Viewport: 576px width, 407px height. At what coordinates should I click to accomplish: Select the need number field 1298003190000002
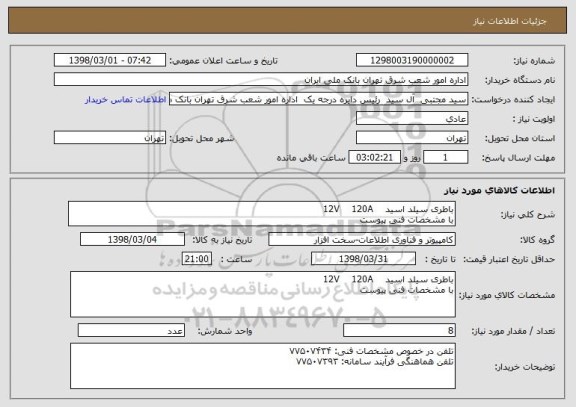click(x=412, y=60)
